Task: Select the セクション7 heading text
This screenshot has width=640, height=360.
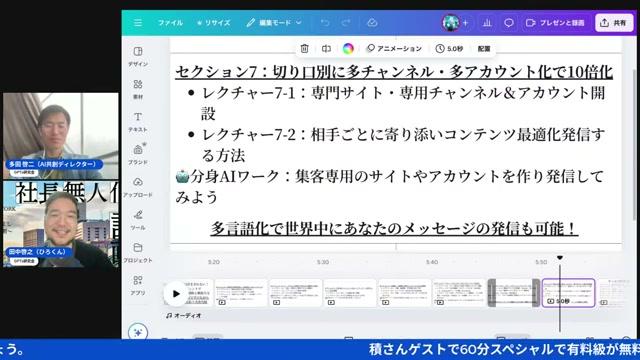Action: (394, 72)
